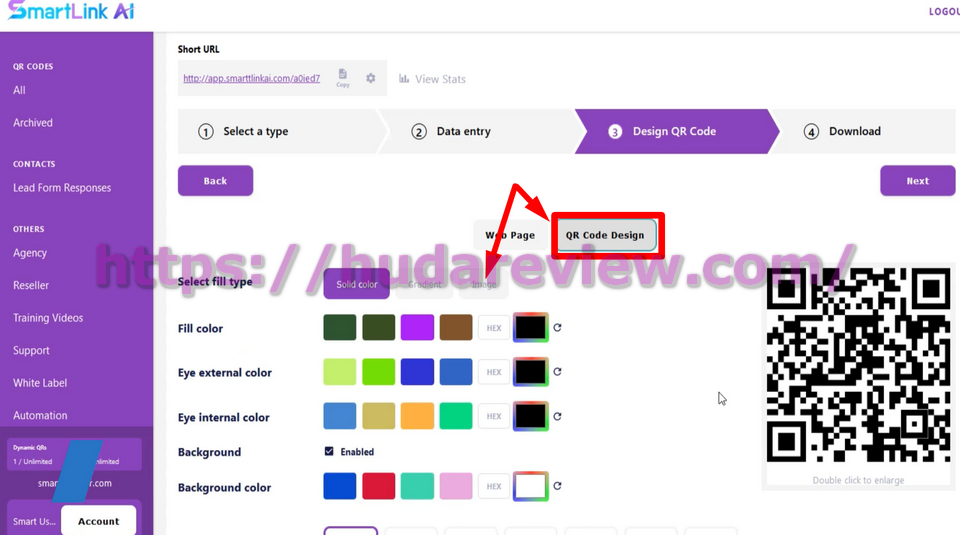The image size is (960, 535).
Task: Open the fill color picker box
Action: coord(530,328)
